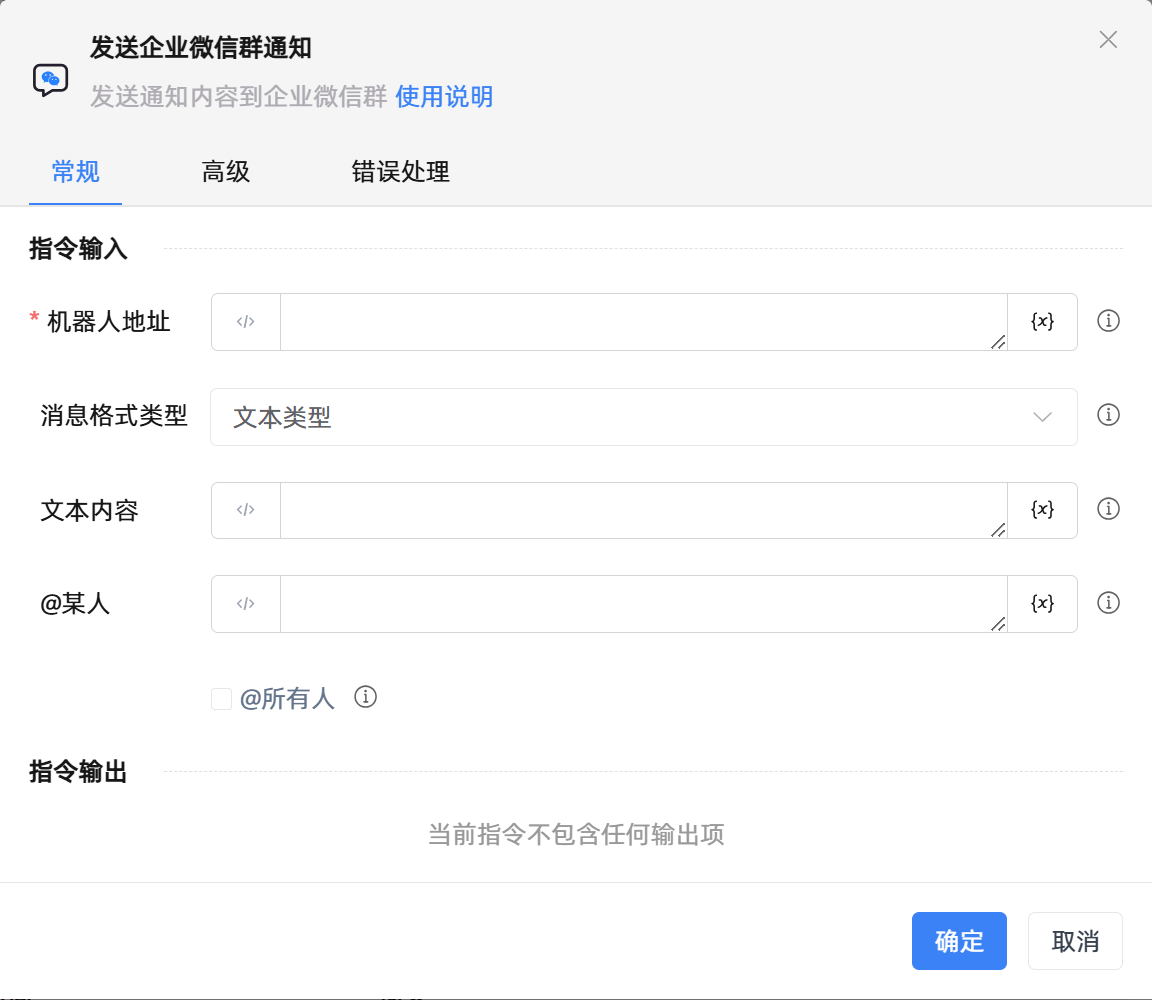Switch to the 错误处理 tab
Screen dimensions: 1152x1000
pos(400,172)
